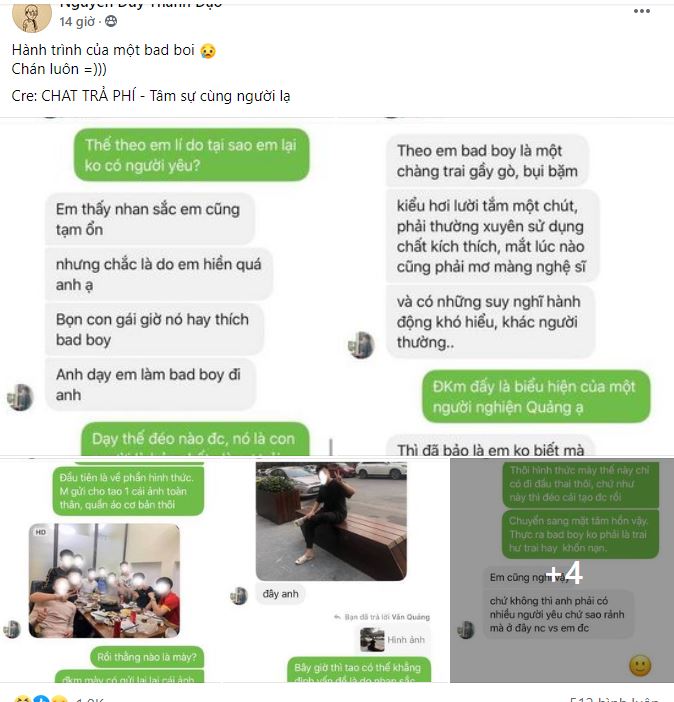Open the '14 giờ' post timestamp link
The image size is (674, 702).
coord(77,21)
